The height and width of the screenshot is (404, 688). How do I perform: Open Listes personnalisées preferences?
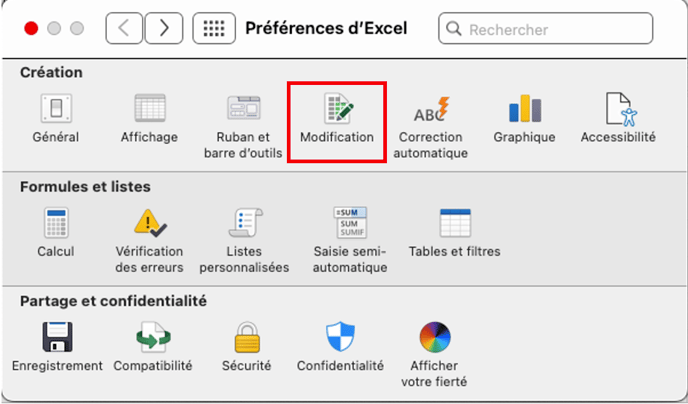click(x=244, y=222)
